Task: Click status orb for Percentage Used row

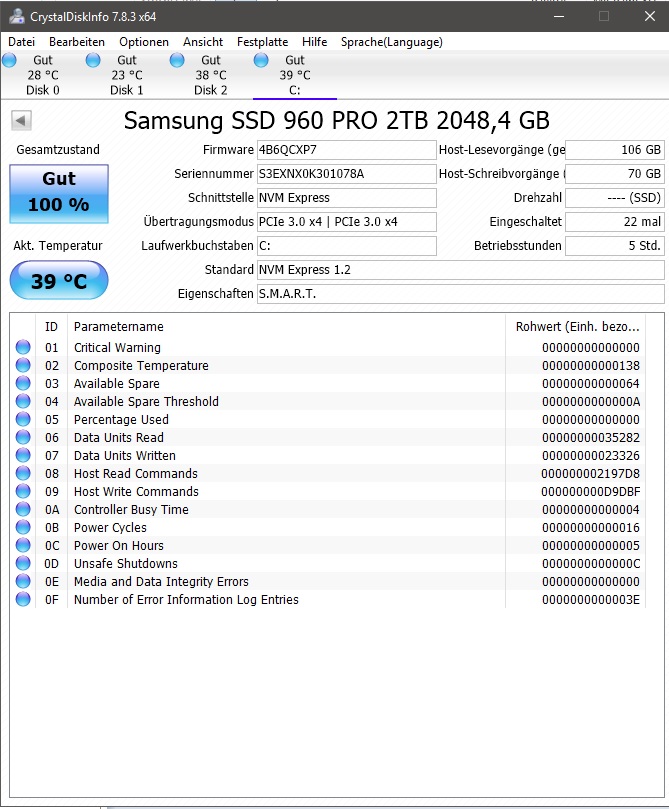Action: [x=23, y=419]
